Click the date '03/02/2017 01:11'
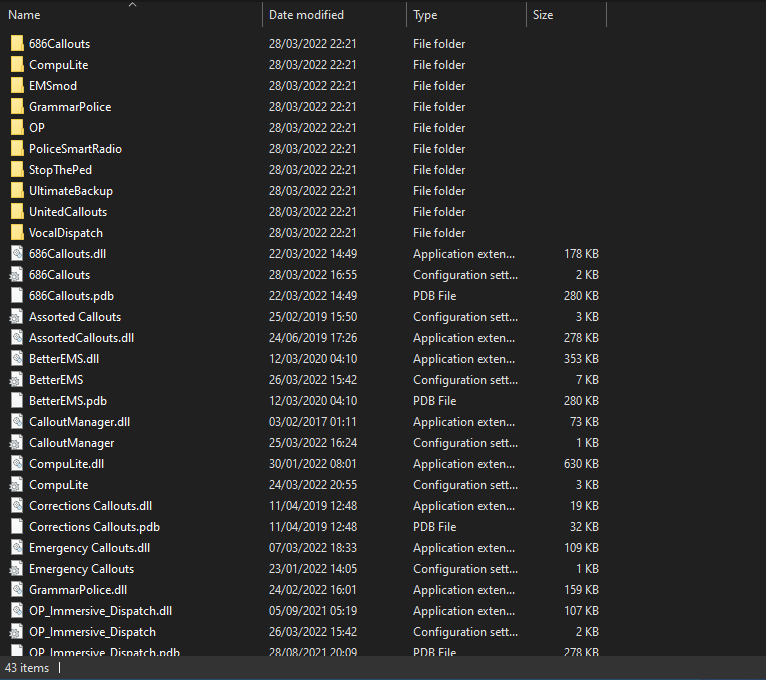 (313, 422)
